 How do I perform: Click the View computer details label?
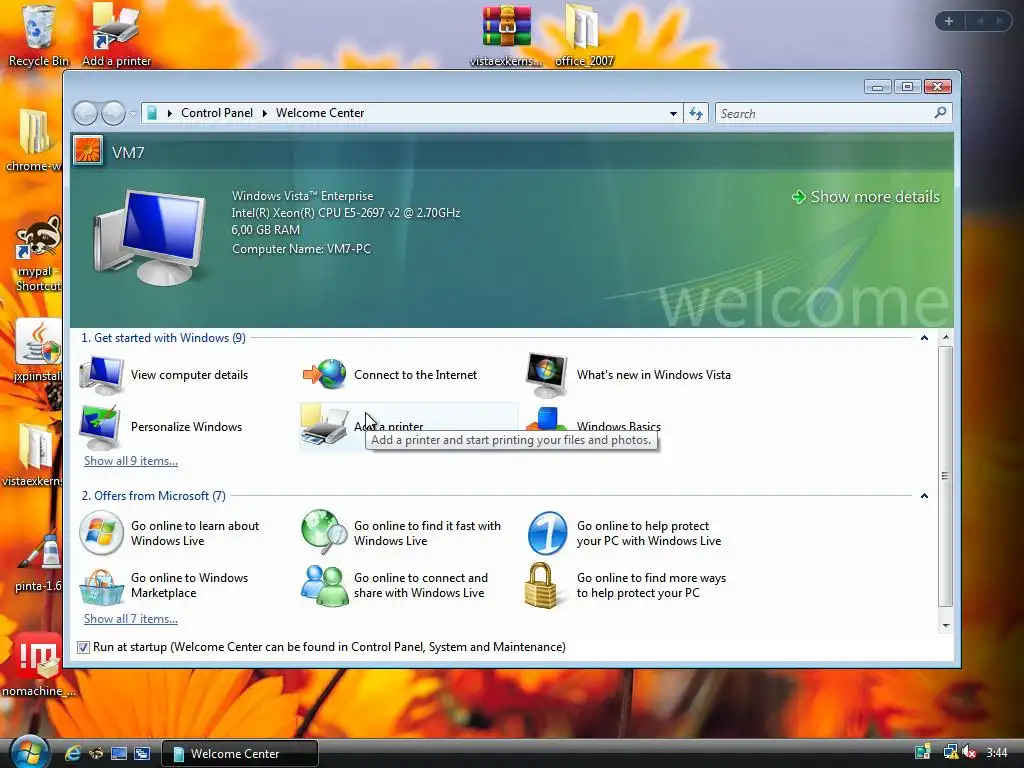[189, 375]
